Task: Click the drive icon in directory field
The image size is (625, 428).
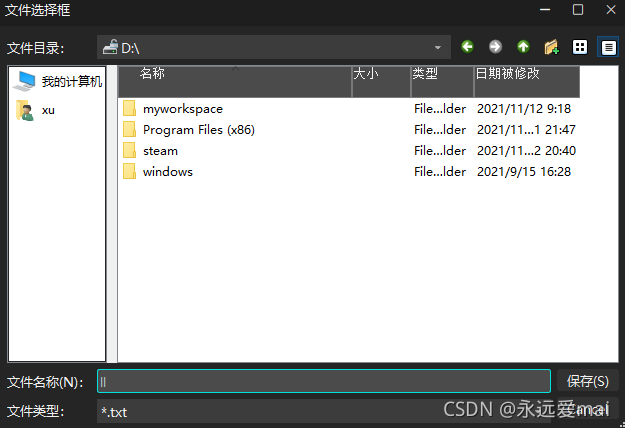Action: tap(110, 47)
